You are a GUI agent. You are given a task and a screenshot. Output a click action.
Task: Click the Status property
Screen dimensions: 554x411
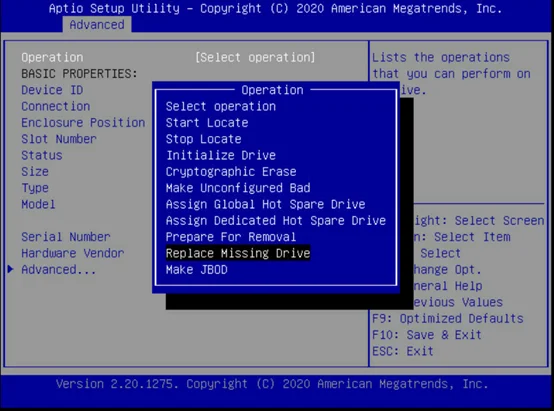coord(42,155)
